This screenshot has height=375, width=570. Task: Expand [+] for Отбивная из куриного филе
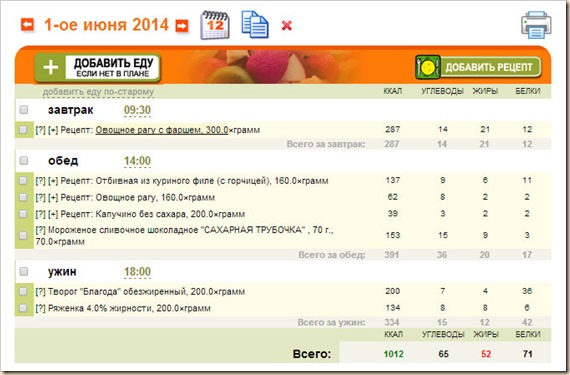pyautogui.click(x=53, y=181)
